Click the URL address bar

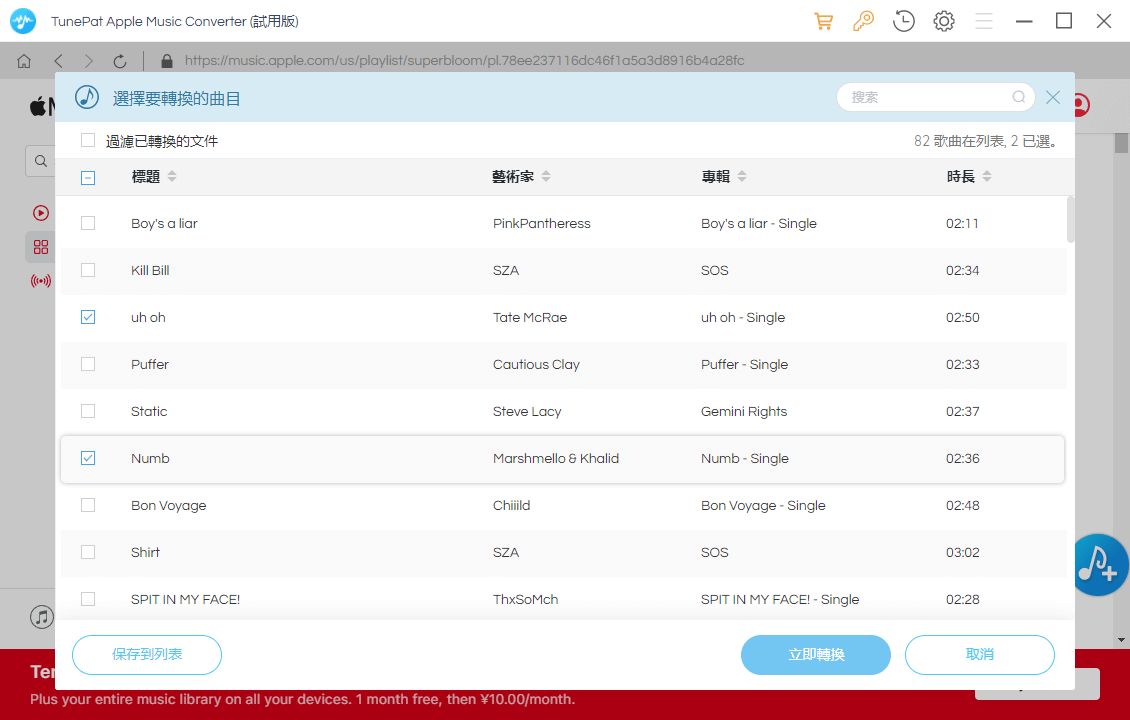[464, 61]
